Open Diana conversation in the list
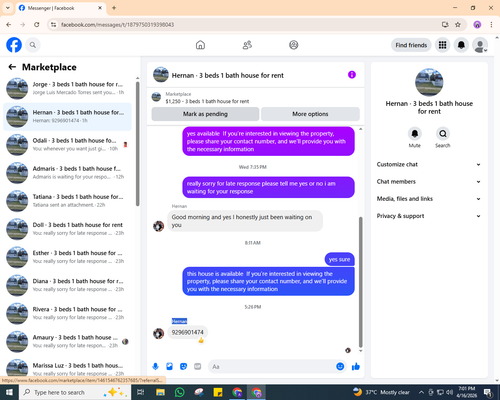500x400 pixels. 67,285
